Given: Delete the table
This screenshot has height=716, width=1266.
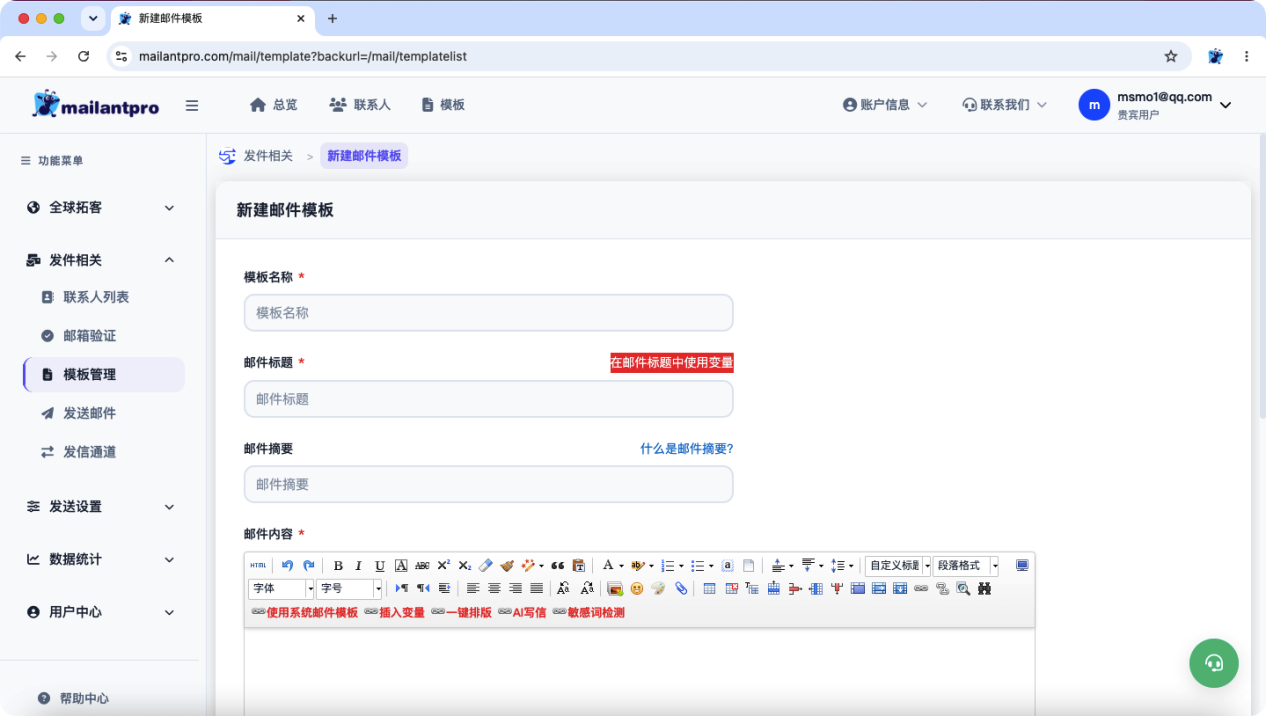Looking at the screenshot, I should pyautogui.click(x=732, y=588).
